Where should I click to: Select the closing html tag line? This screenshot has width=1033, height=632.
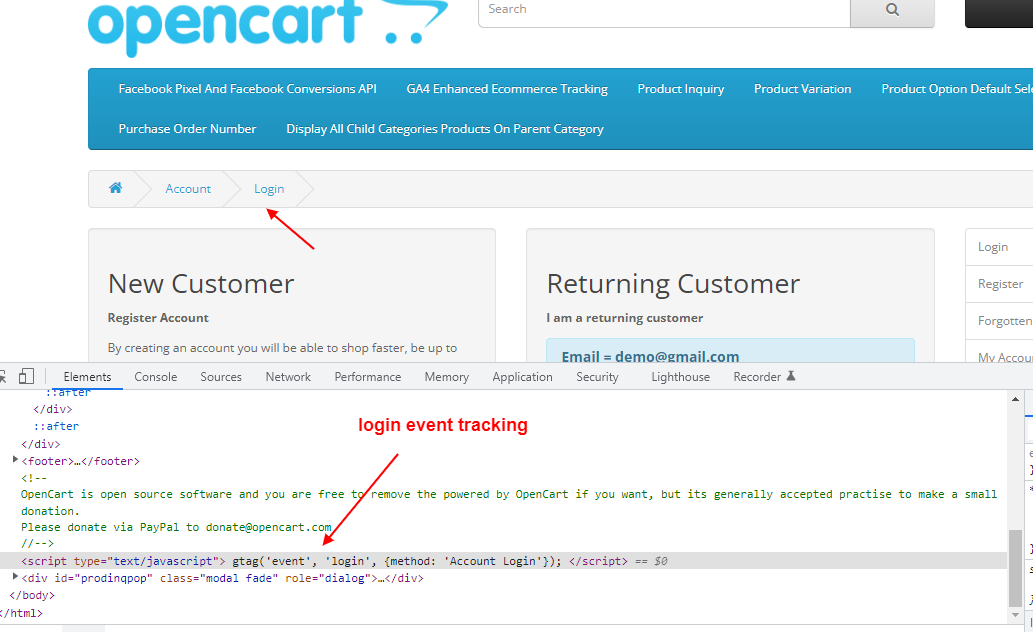pos(21,613)
